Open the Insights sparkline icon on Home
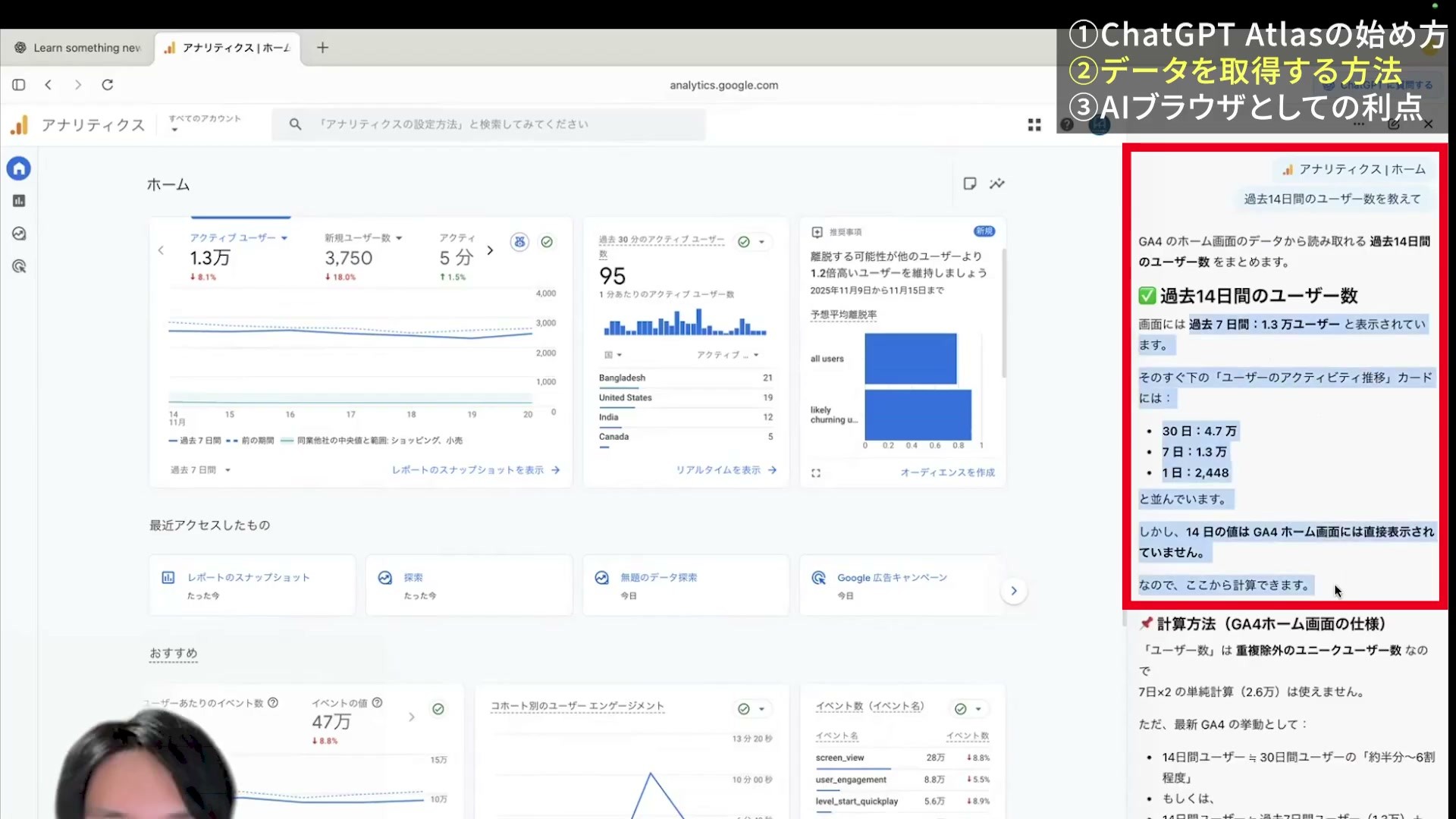 [x=997, y=184]
